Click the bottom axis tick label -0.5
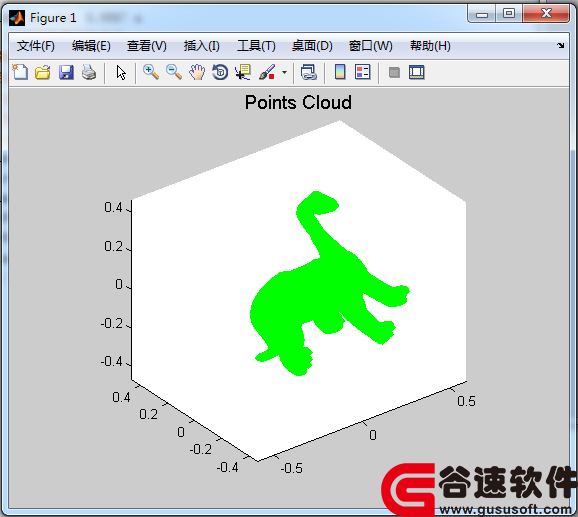578x517 pixels. 292,468
